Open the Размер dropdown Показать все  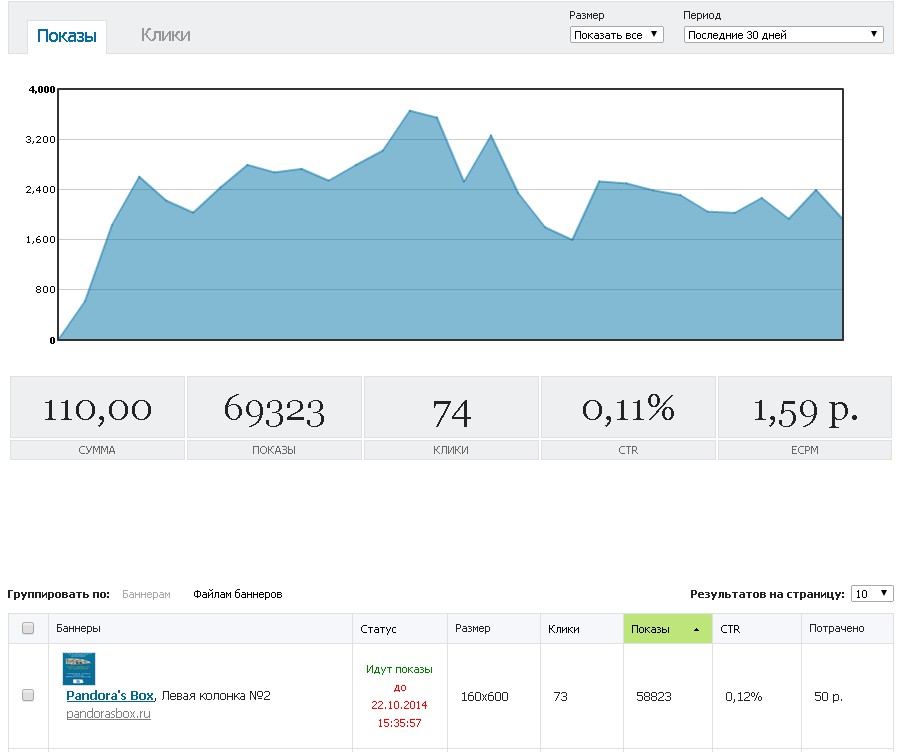(616, 35)
